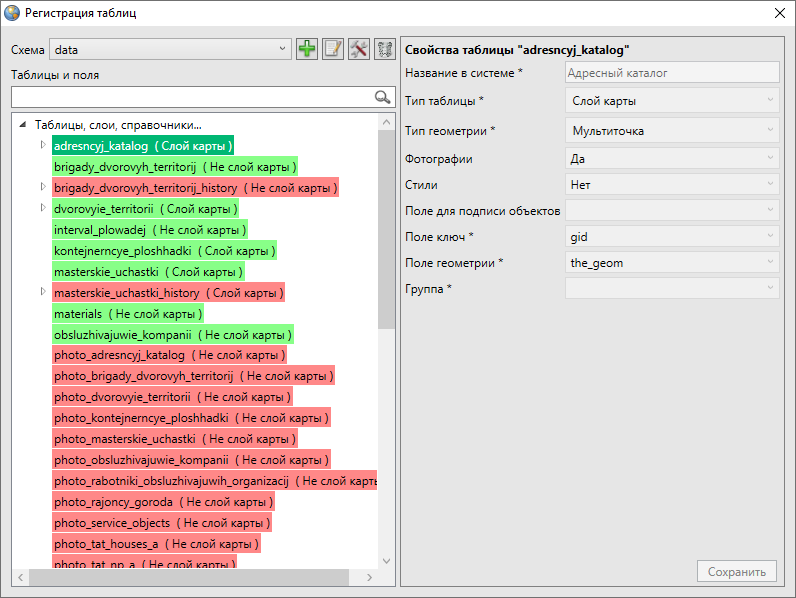
Task: Click the fourth toolbar icon right of Схема
Action: (384, 49)
